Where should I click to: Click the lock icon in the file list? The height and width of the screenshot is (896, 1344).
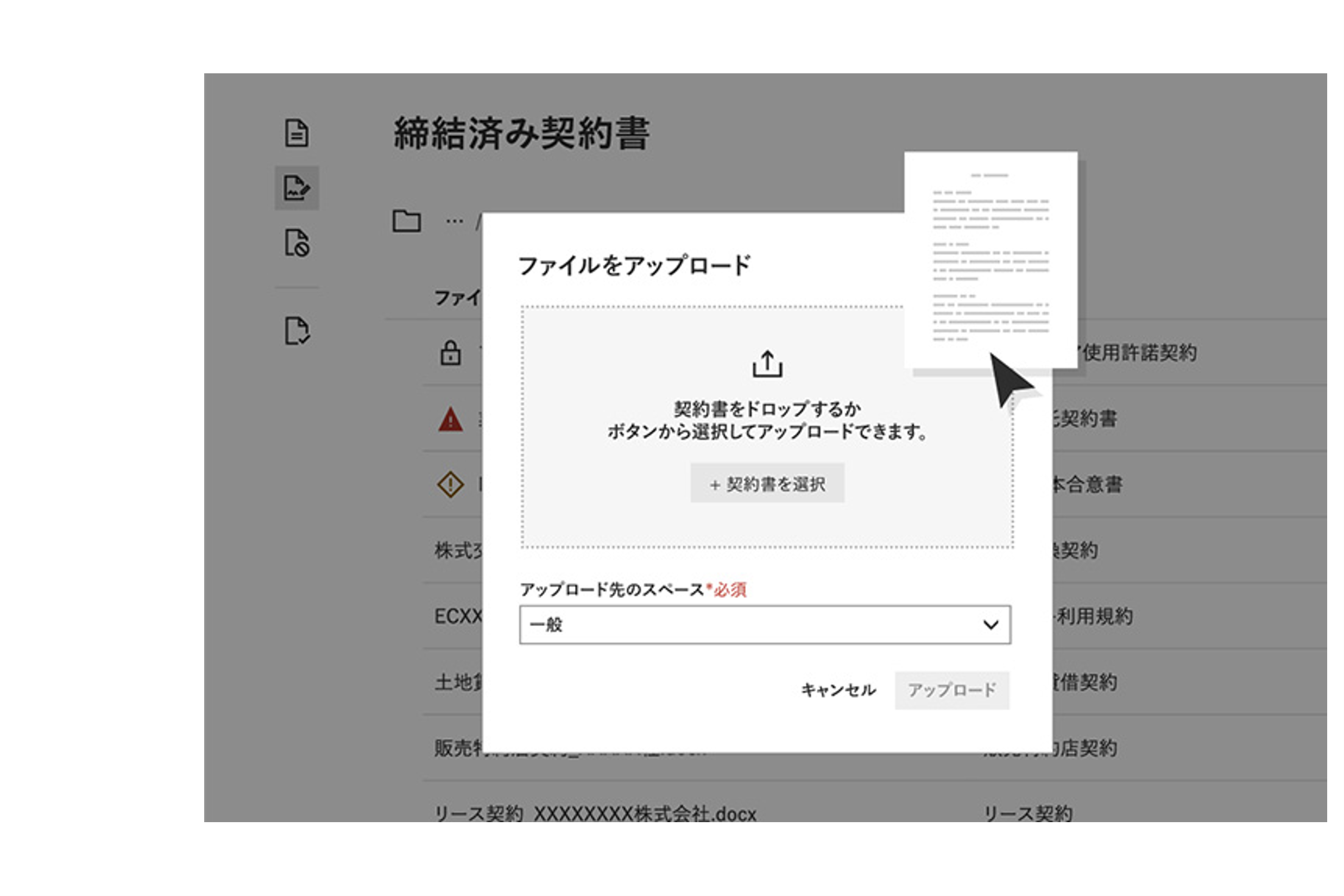pyautogui.click(x=450, y=352)
